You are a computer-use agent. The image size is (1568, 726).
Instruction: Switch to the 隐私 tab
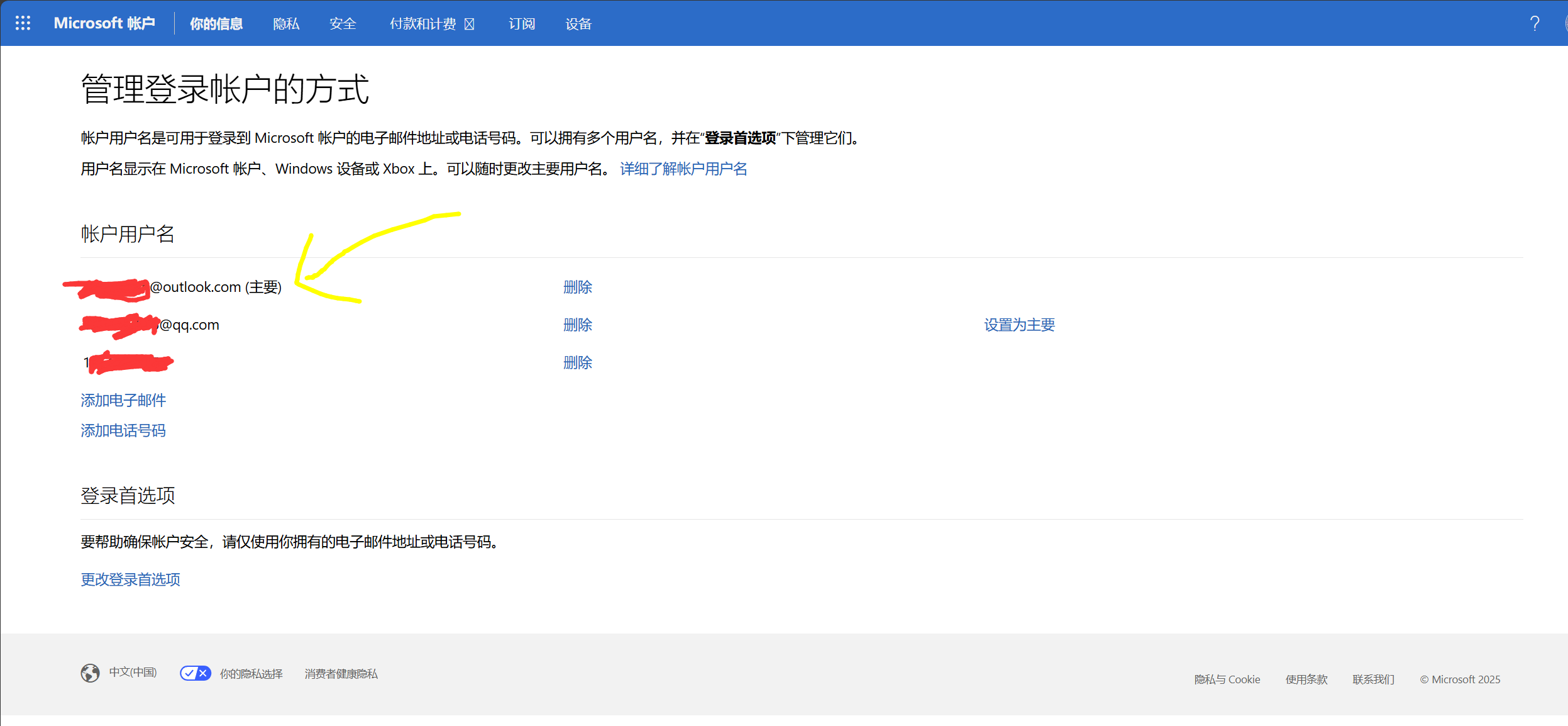(286, 24)
